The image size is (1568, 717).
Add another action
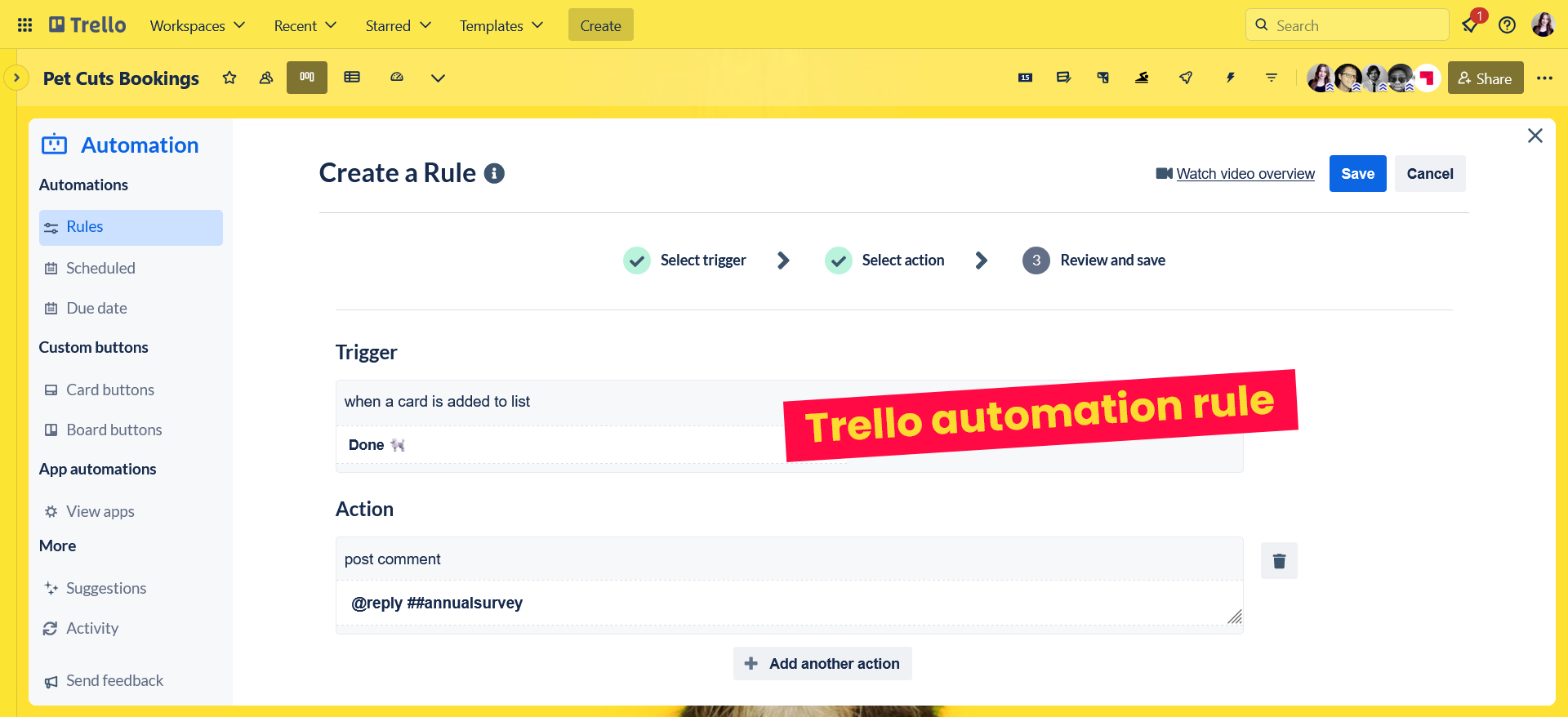[x=822, y=664]
